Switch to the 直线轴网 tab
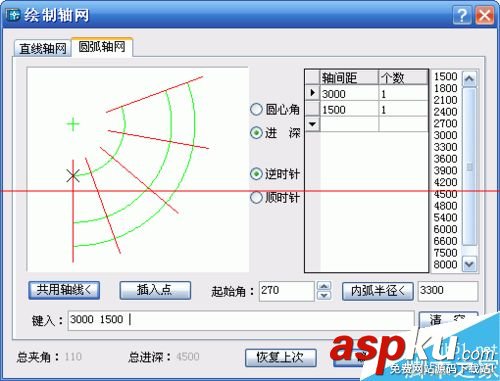 pyautogui.click(x=43, y=49)
